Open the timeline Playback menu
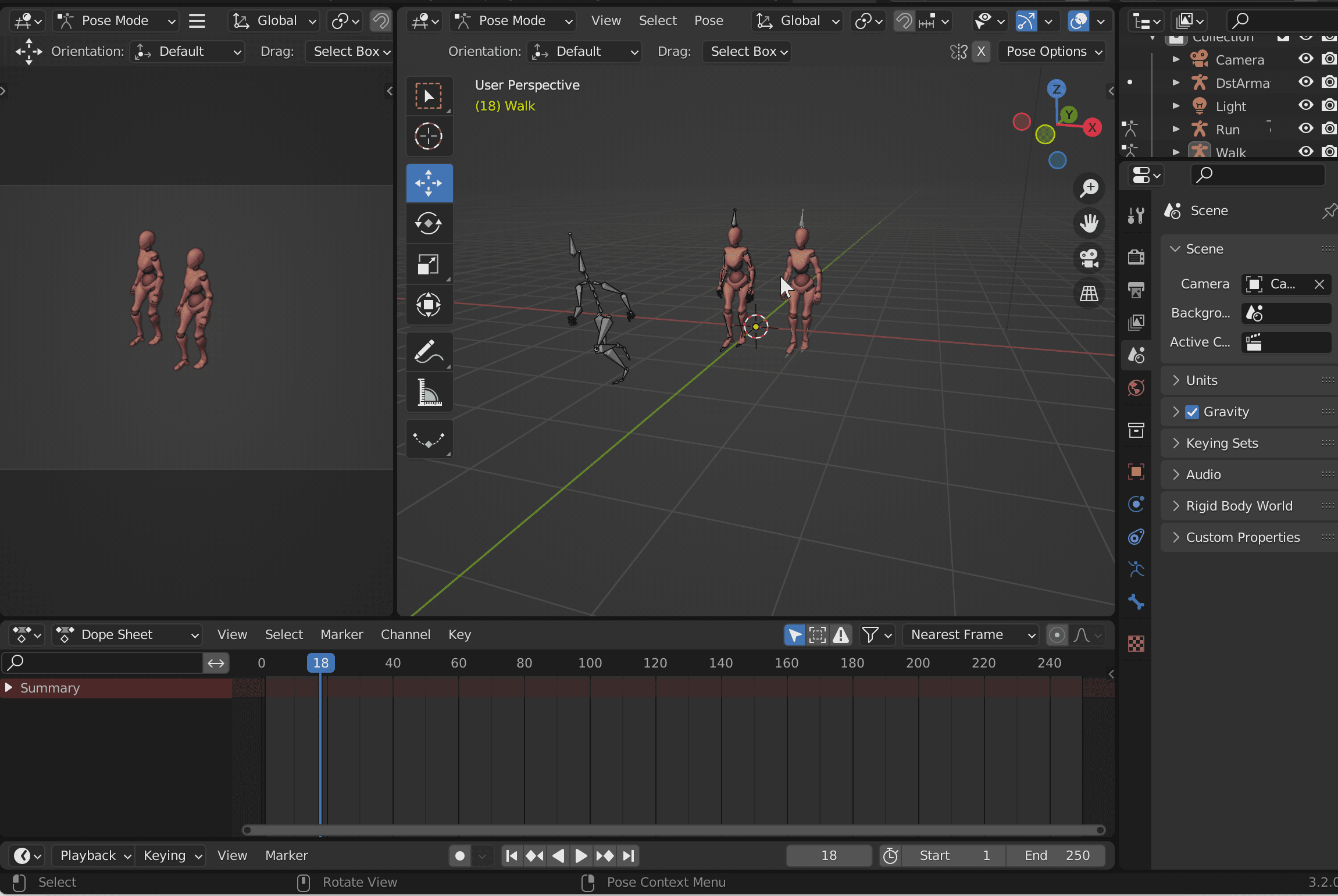1338x896 pixels. [94, 856]
